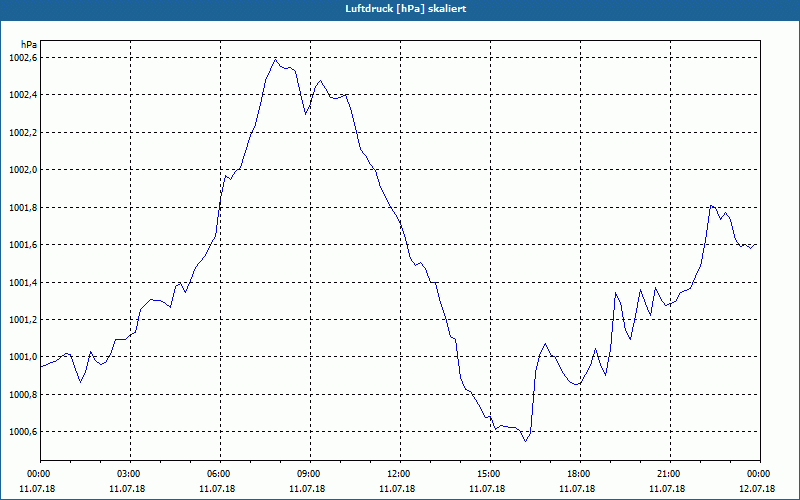Click the 15:00 time axis label
Image resolution: width=800 pixels, height=500 pixels.
(490, 474)
